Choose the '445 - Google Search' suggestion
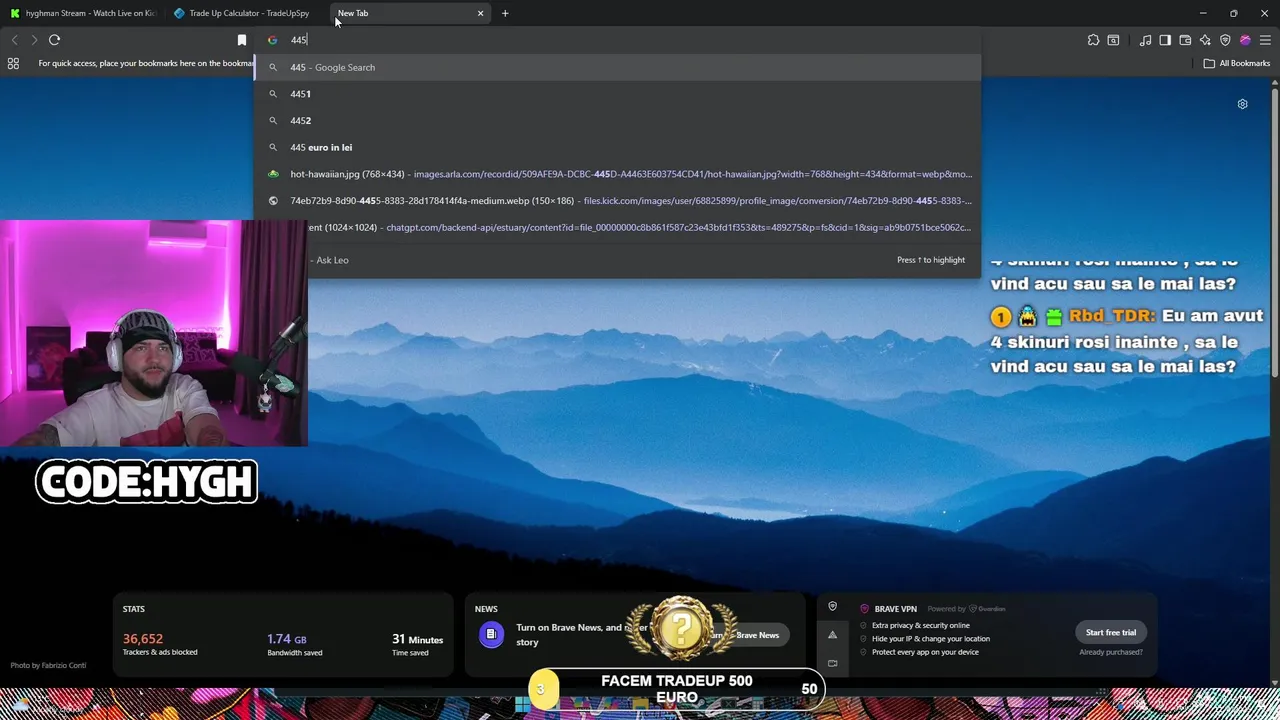Image resolution: width=1280 pixels, height=720 pixels. click(618, 67)
